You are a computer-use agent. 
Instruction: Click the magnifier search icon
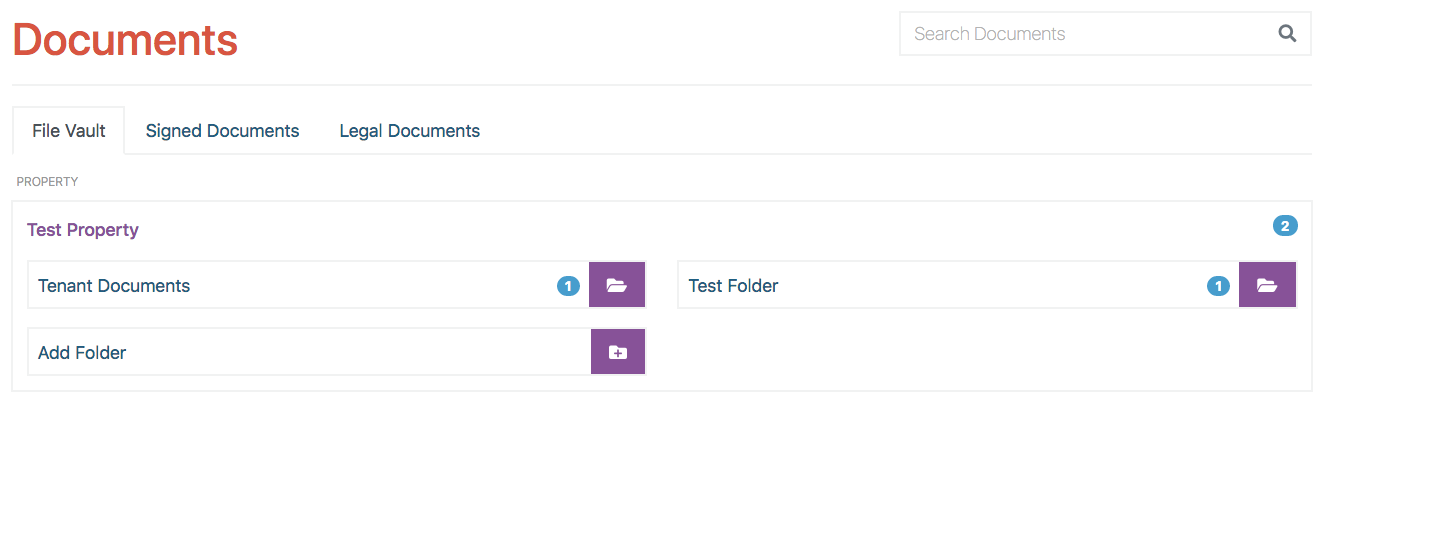point(1287,34)
